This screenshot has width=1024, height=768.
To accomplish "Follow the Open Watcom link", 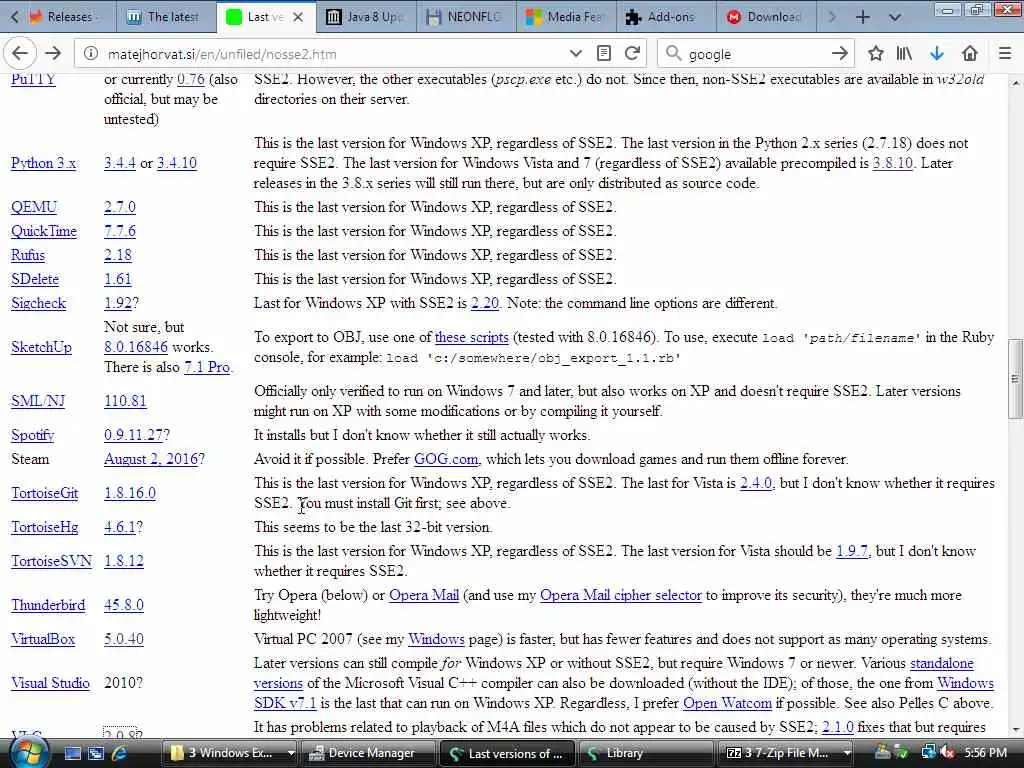I will pos(727,703).
